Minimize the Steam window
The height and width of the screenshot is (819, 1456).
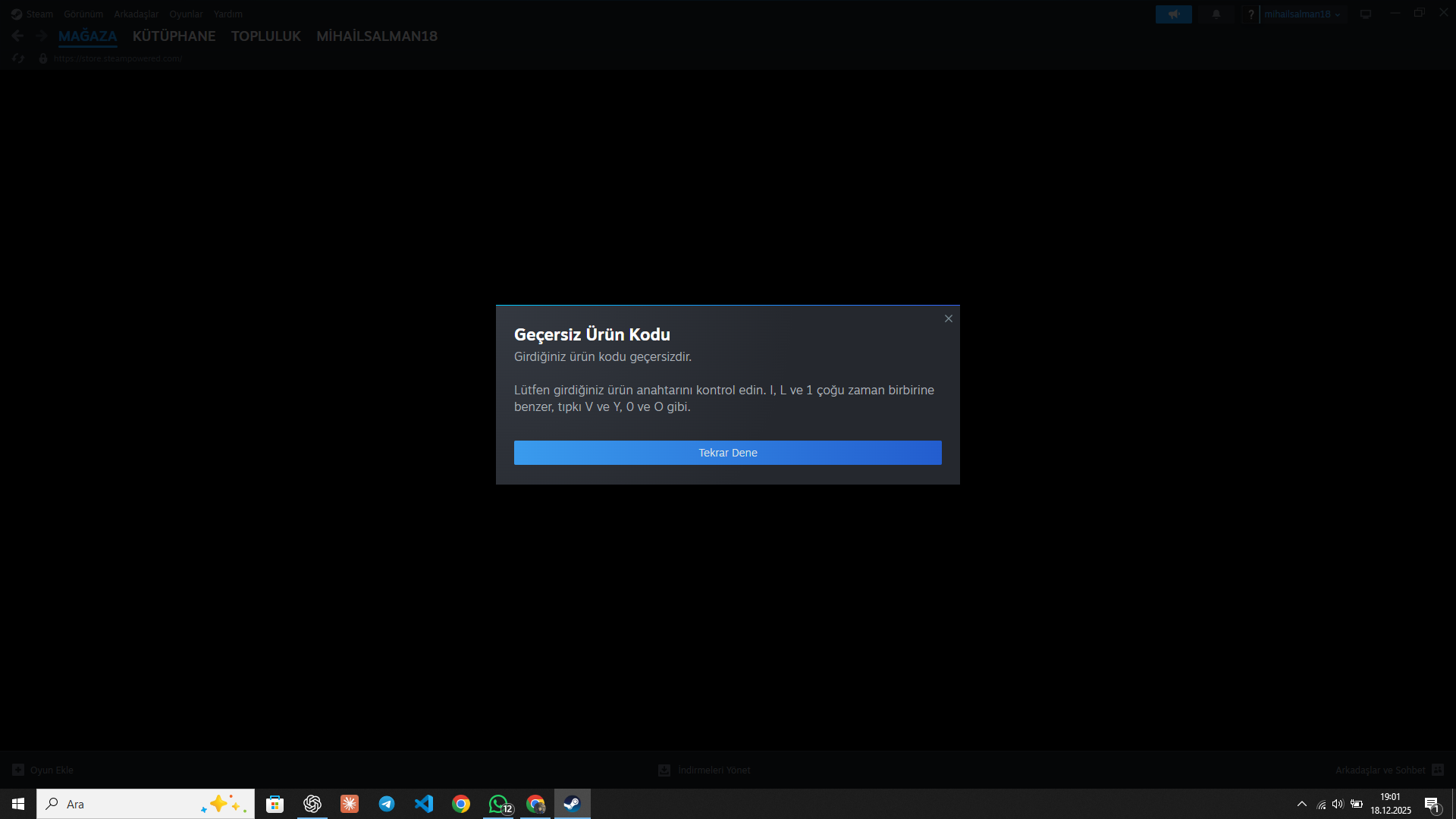point(1395,14)
